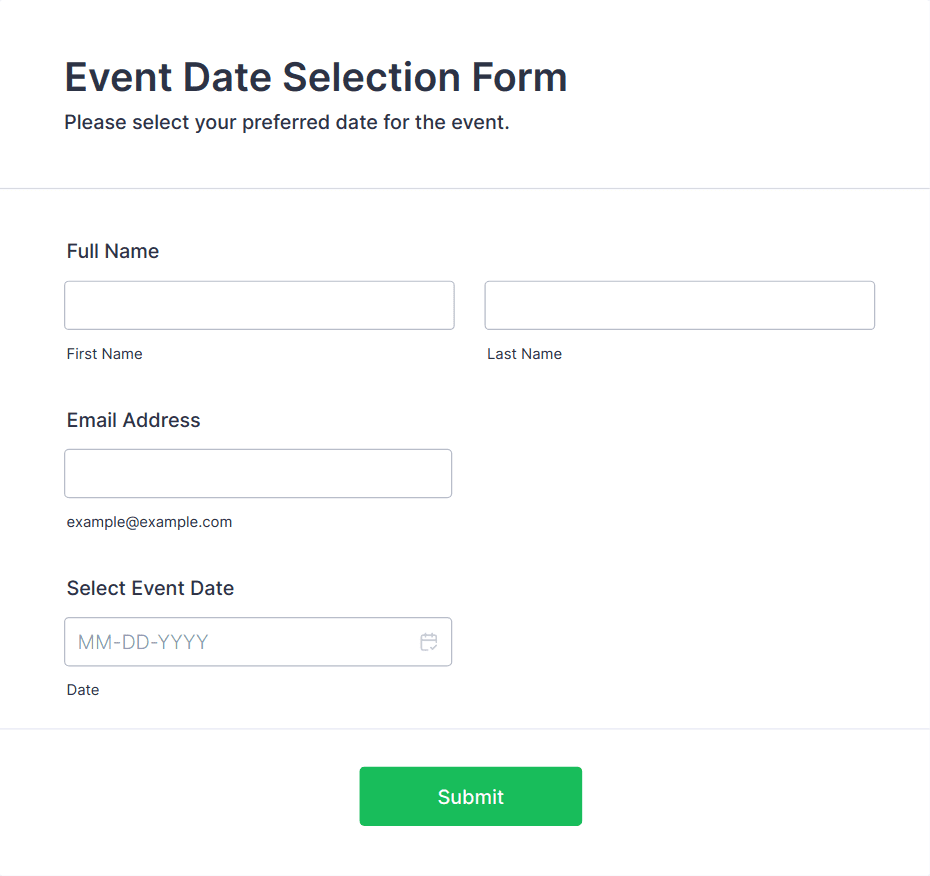Screen dimensions: 930x876
Task: Click the "Date" sublabel below date field
Action: click(x=83, y=690)
